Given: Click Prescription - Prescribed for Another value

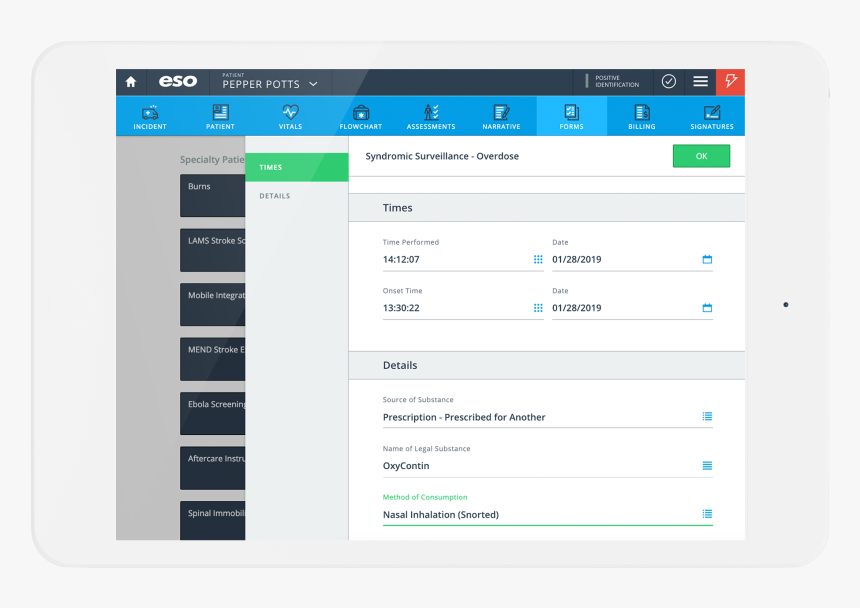Looking at the screenshot, I should [x=464, y=417].
